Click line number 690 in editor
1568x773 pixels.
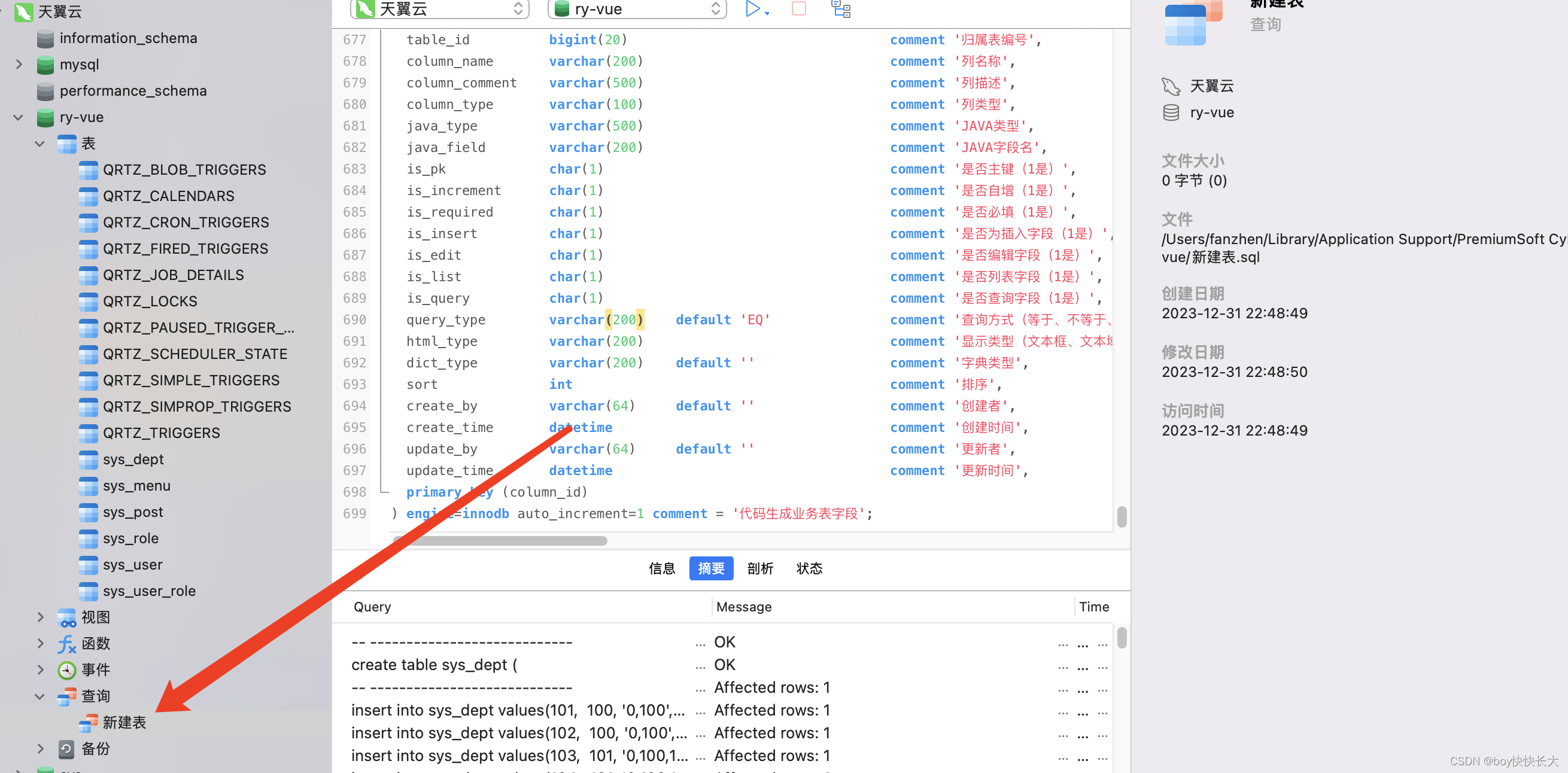tap(354, 319)
